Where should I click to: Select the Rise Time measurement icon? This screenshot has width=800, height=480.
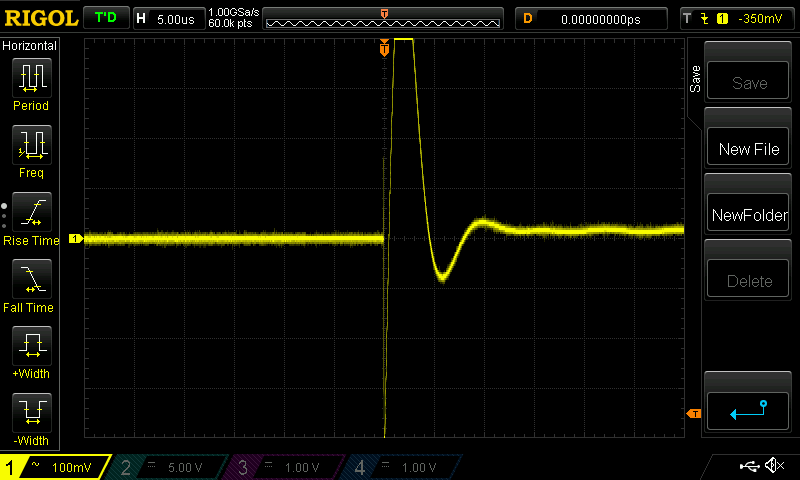[32, 212]
